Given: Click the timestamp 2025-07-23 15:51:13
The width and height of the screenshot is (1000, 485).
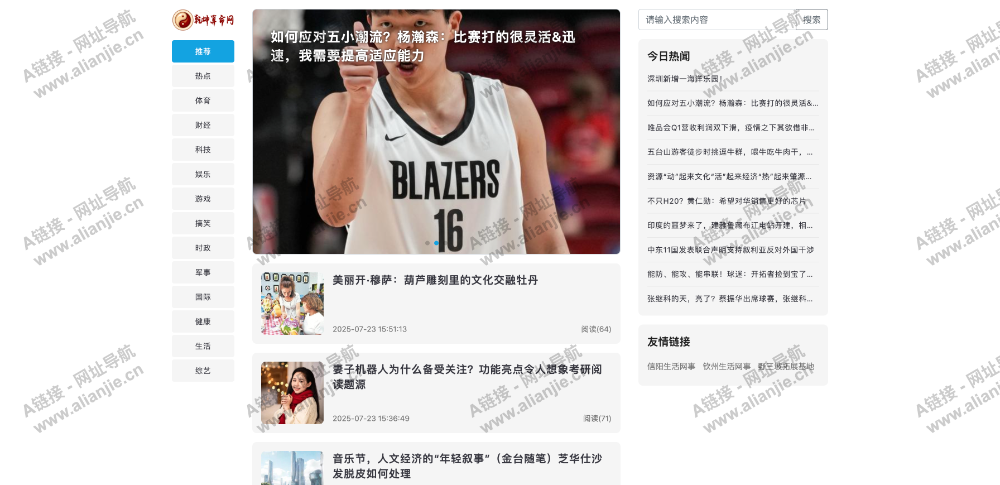Looking at the screenshot, I should tap(369, 329).
